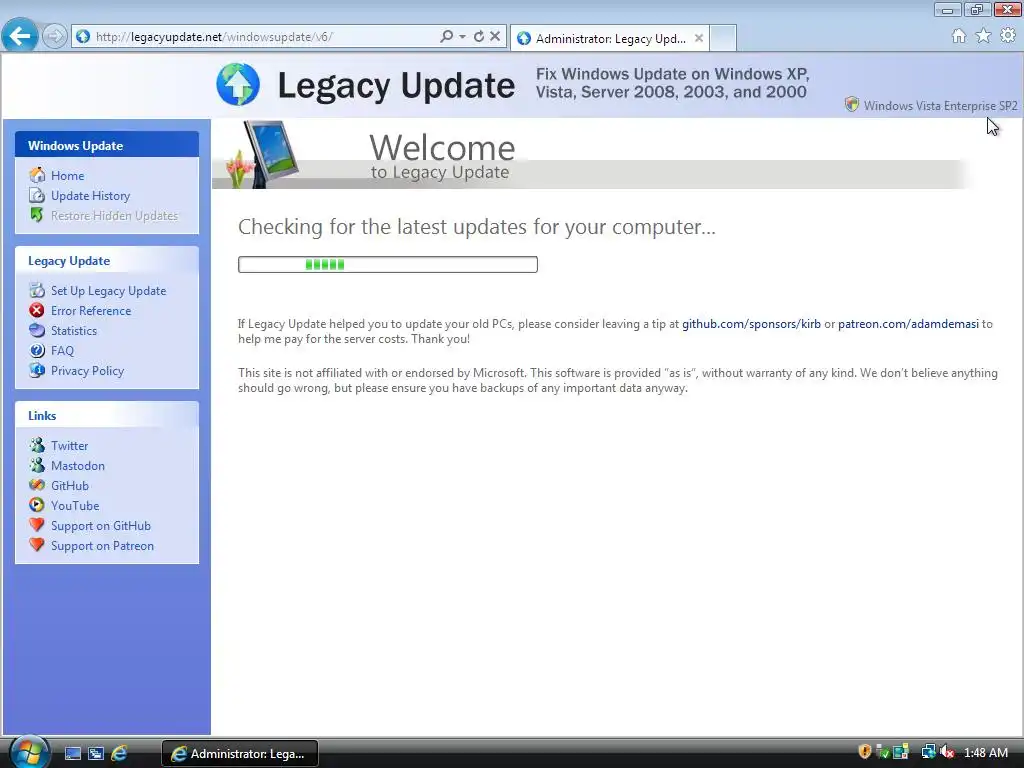Launch Internet Explorer from quick launch
This screenshot has height=768, width=1024.
coord(119,754)
